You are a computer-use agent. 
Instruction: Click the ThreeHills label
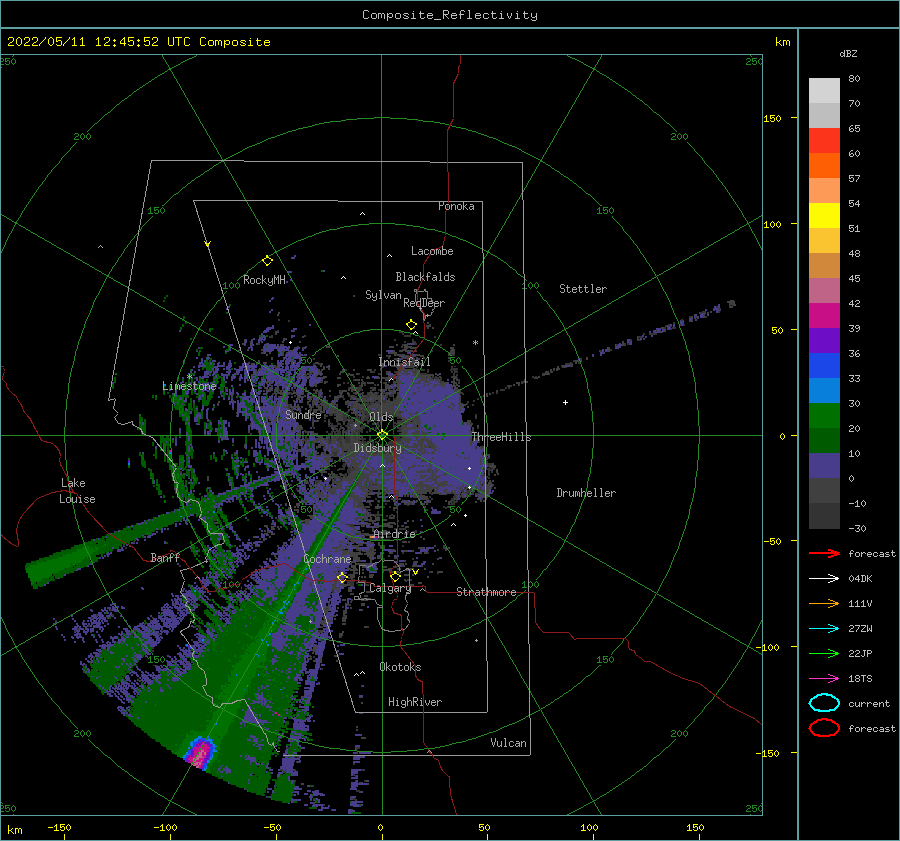tap(502, 437)
